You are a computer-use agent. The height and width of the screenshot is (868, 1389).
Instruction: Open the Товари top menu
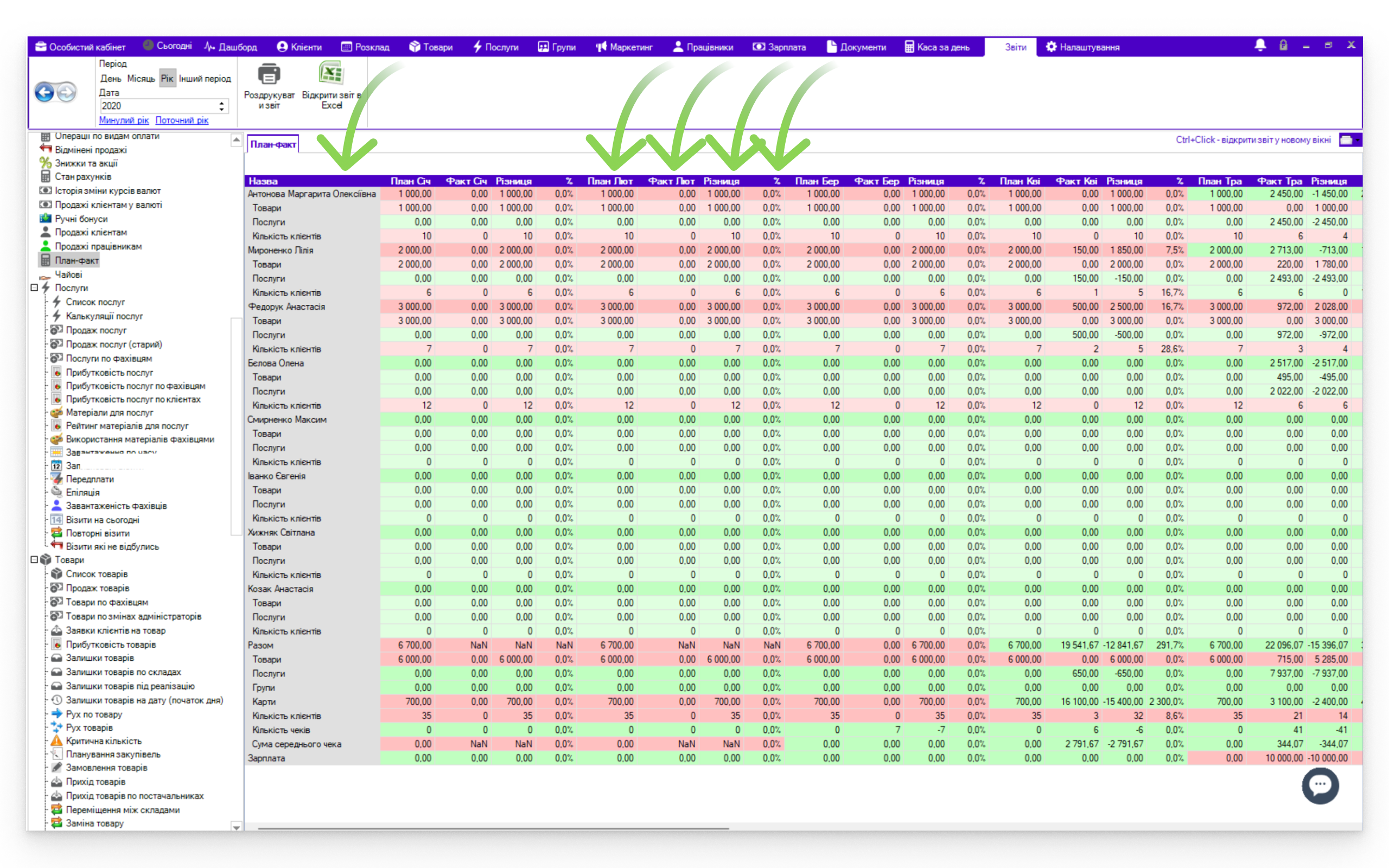point(431,47)
